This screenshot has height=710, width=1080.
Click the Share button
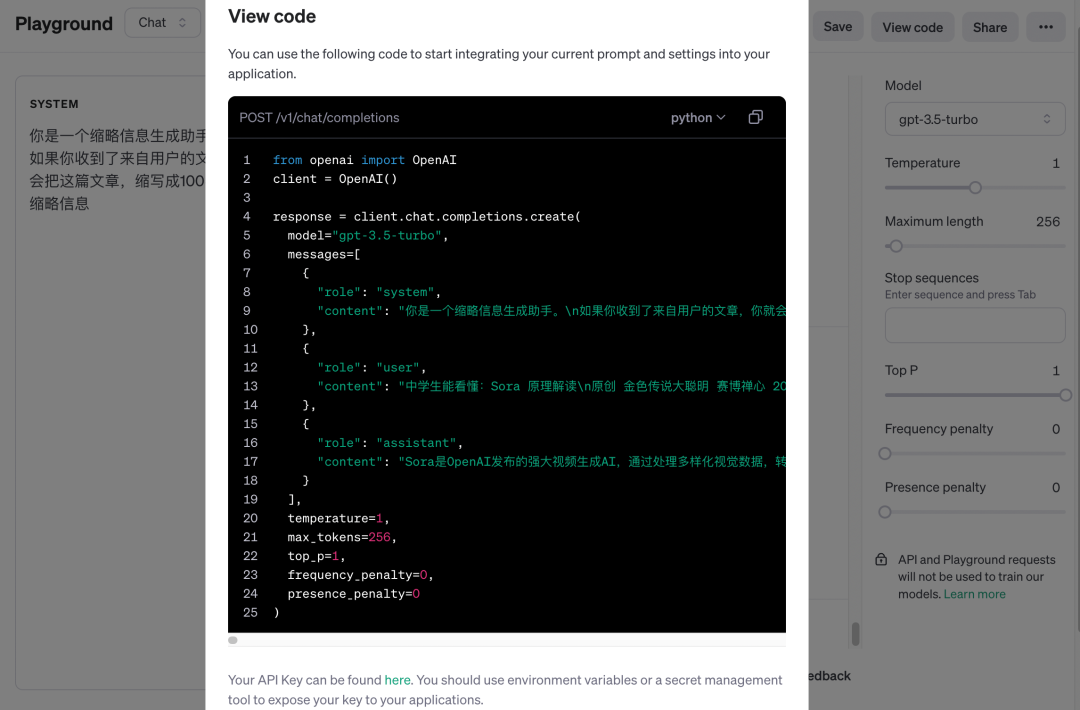[989, 27]
